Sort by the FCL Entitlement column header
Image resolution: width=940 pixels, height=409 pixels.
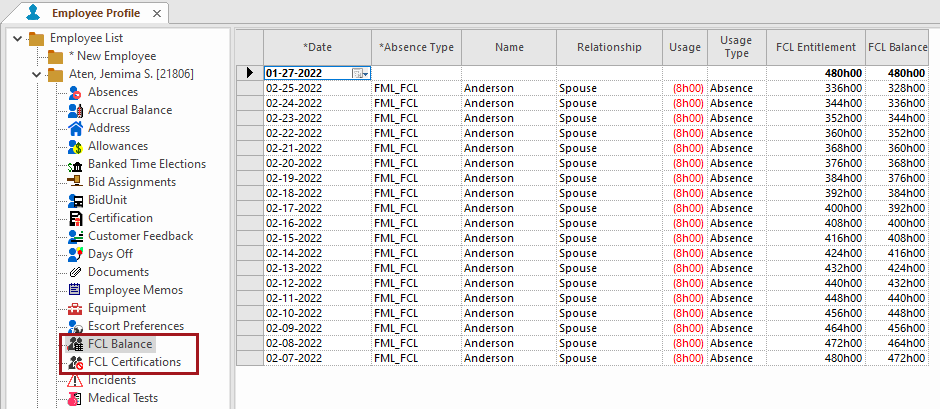point(816,47)
